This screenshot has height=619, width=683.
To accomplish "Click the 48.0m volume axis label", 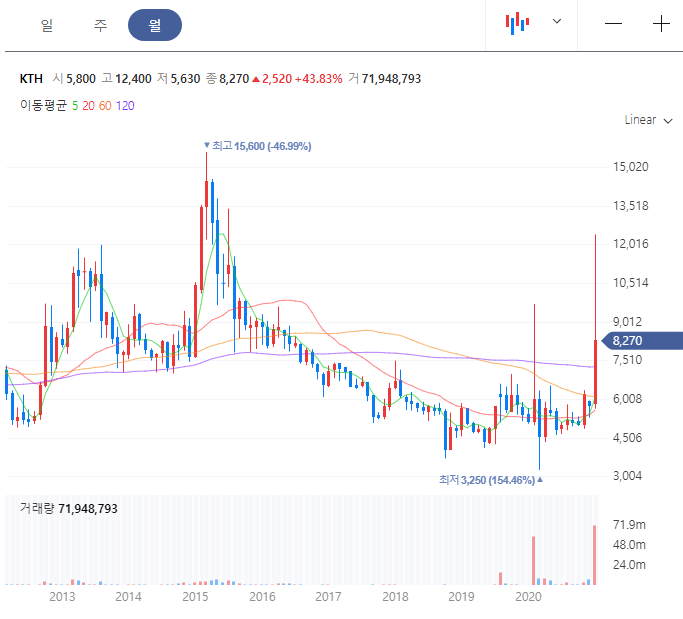I will tap(629, 545).
